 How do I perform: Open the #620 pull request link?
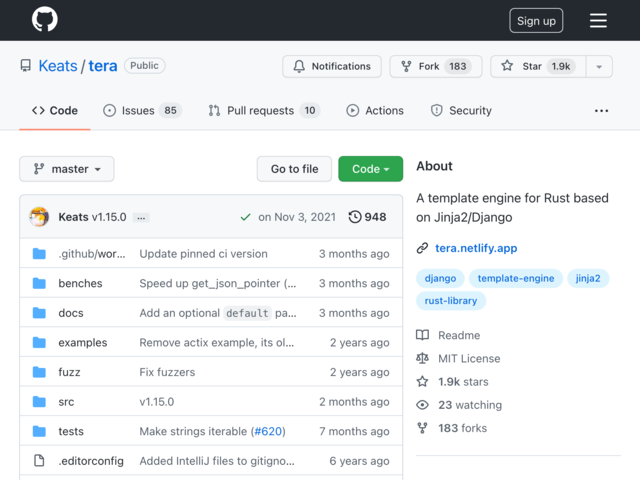[x=268, y=431]
